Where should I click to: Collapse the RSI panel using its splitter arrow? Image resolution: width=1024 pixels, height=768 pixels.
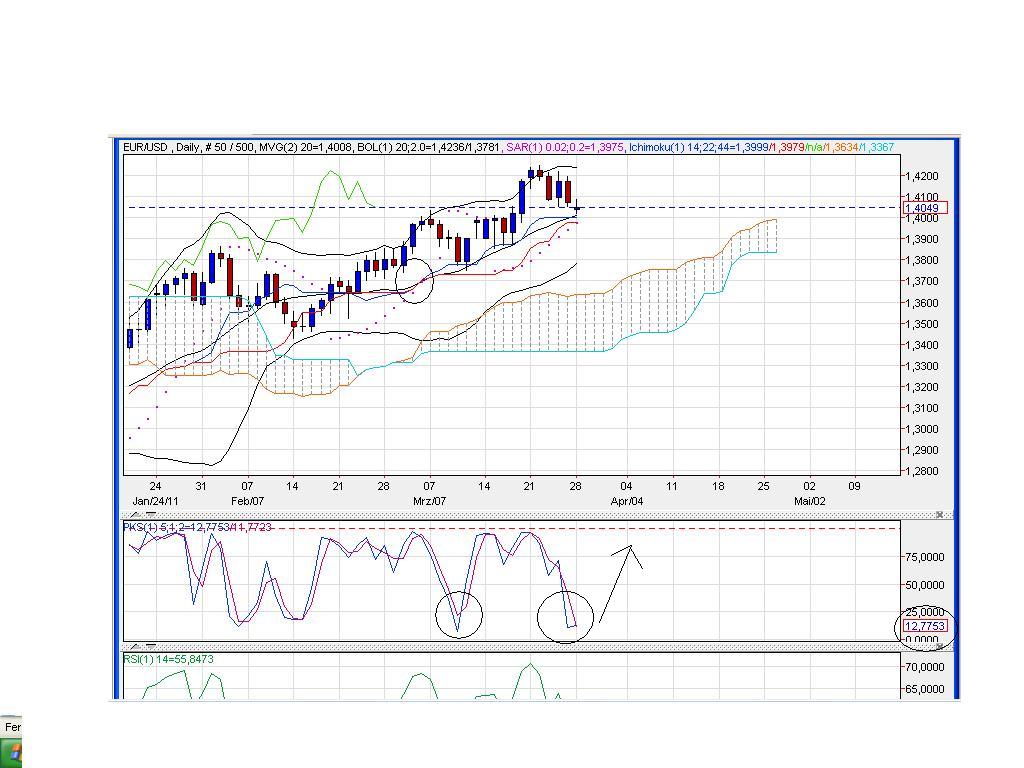[x=134, y=645]
